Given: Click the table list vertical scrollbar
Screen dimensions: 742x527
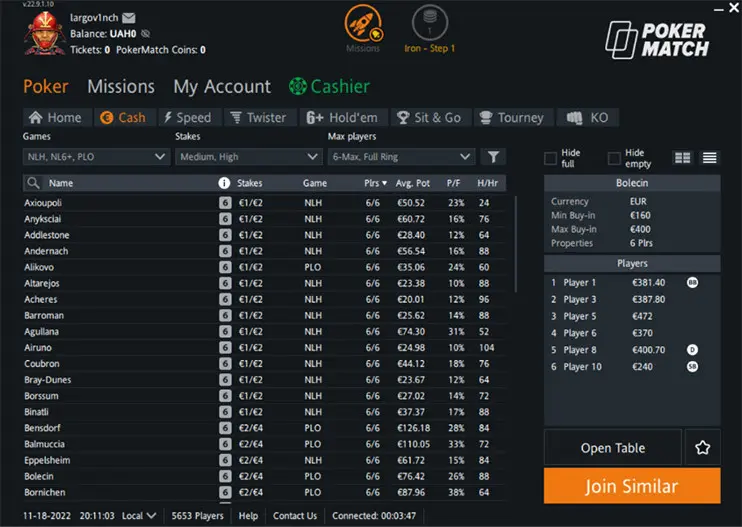Looking at the screenshot, I should click(515, 244).
